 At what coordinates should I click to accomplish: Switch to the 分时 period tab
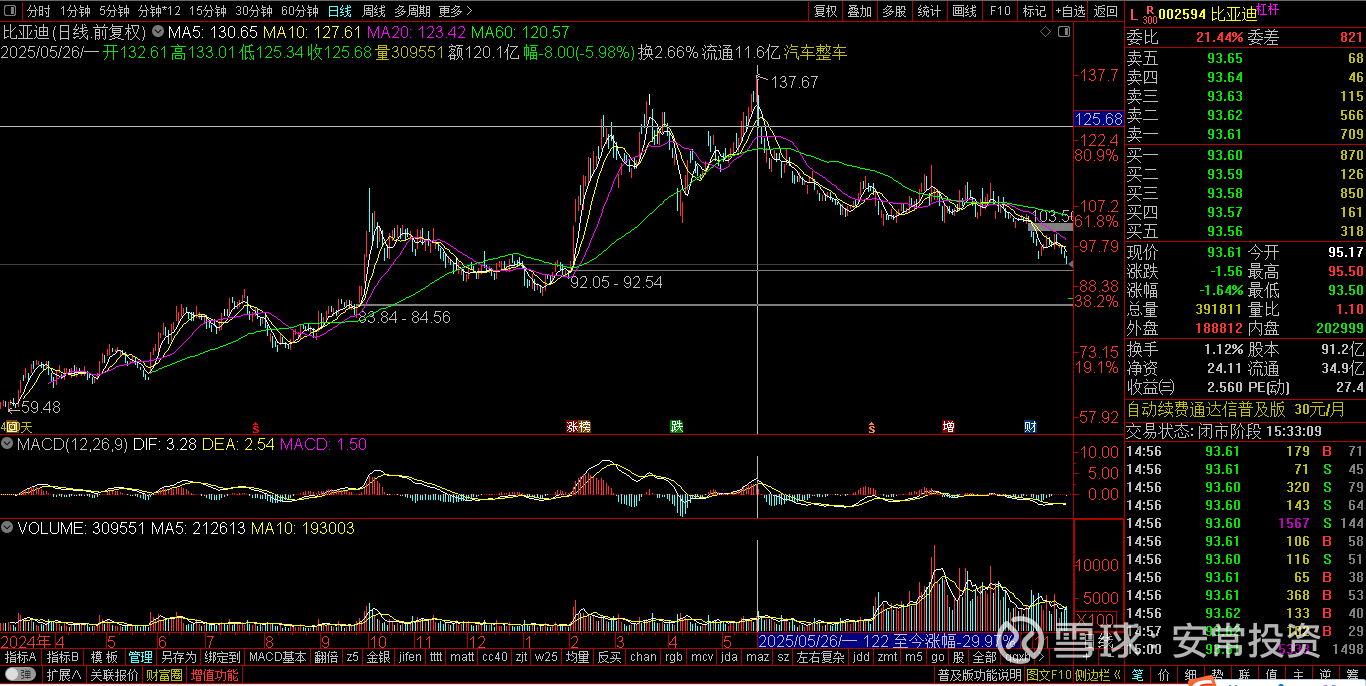click(38, 11)
